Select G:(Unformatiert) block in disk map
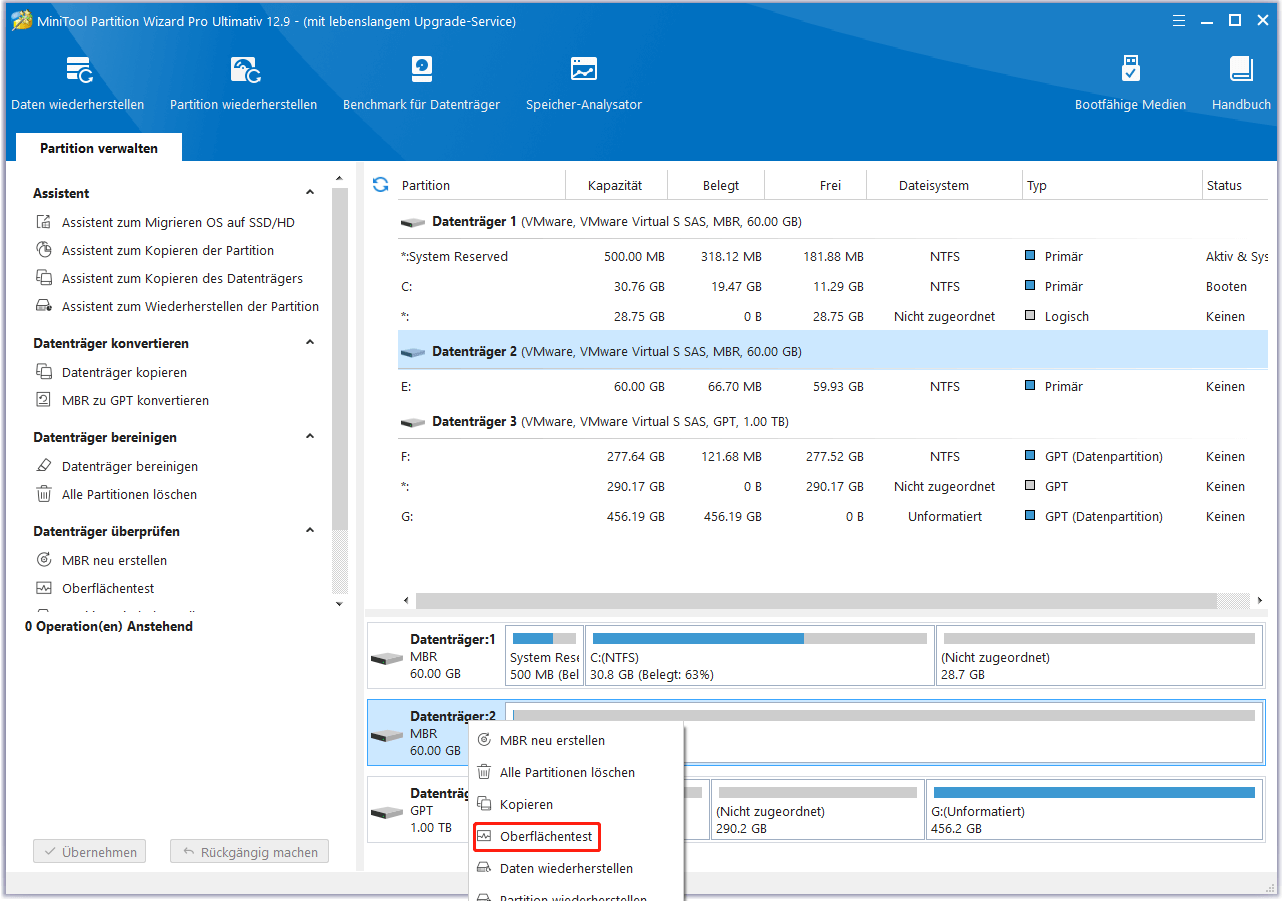 point(1094,809)
